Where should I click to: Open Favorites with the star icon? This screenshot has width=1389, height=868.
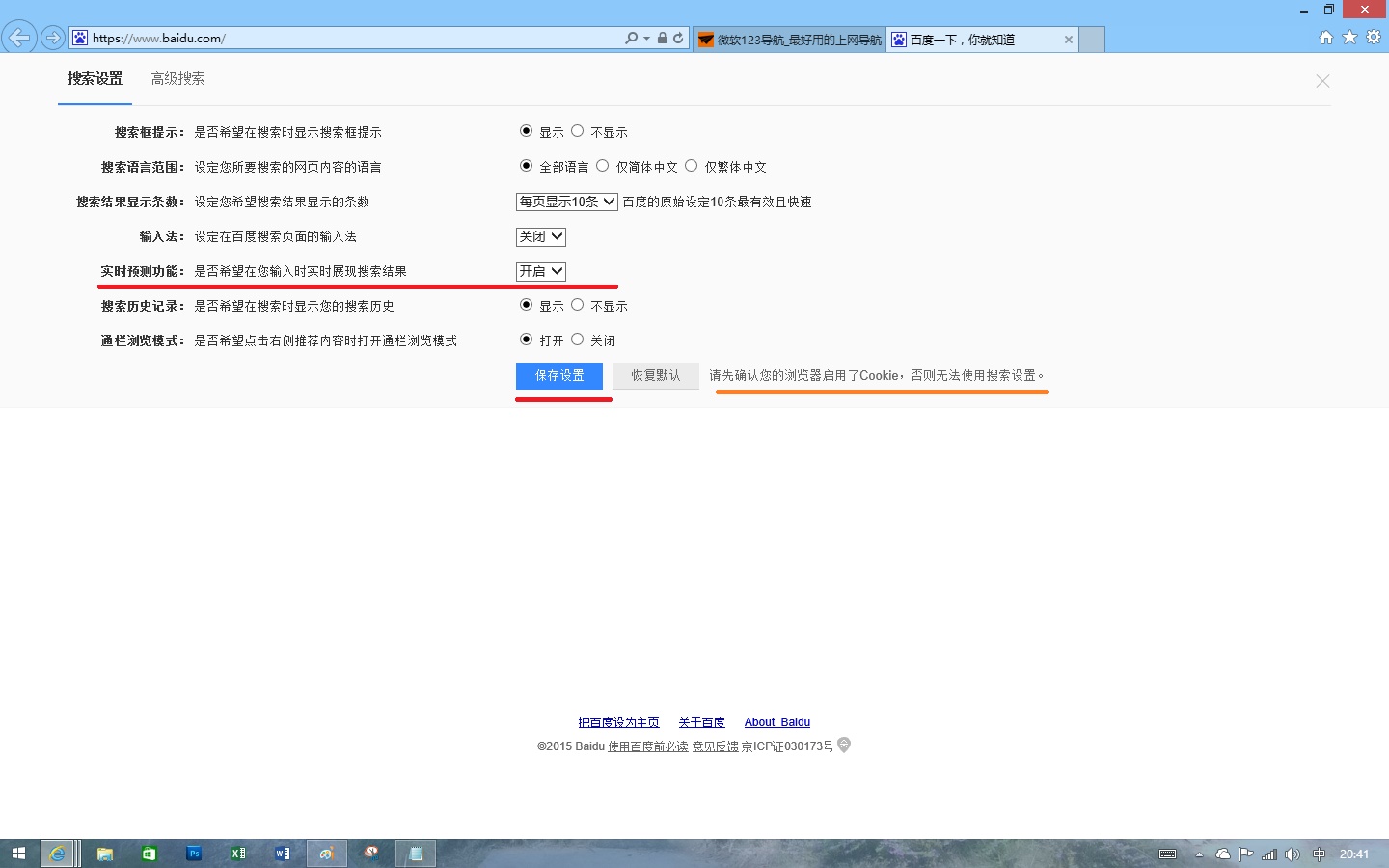click(x=1349, y=37)
